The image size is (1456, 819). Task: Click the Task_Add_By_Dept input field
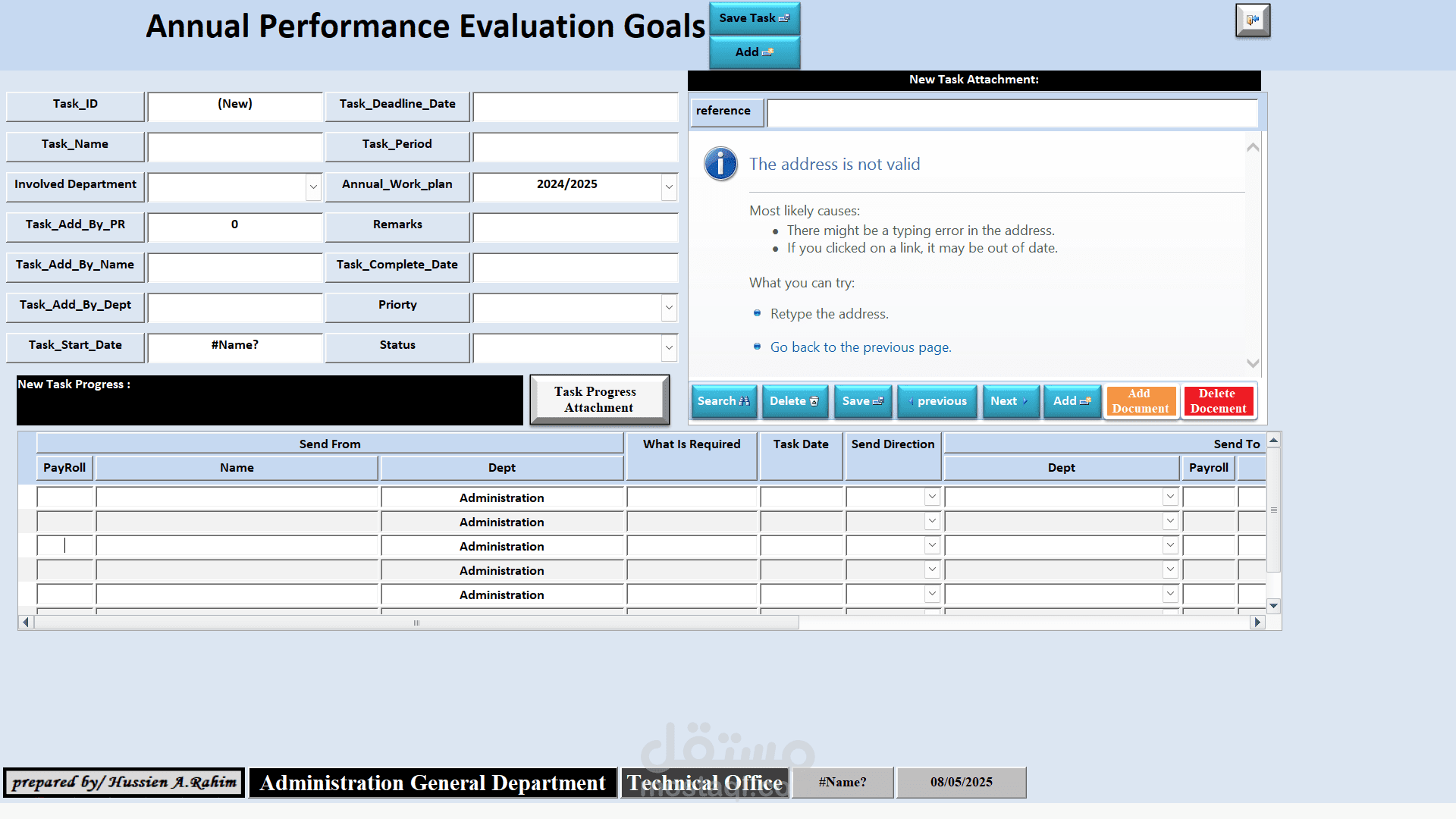click(235, 308)
